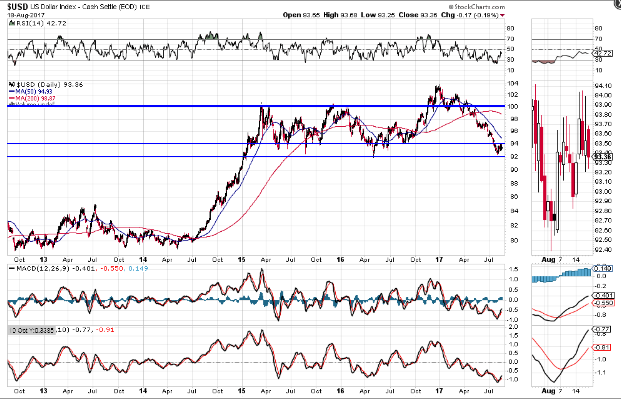Viewport: 621px width, 399px height.
Task: Click the 0.149 histogram tag in zoom panel
Action: click(x=603, y=269)
